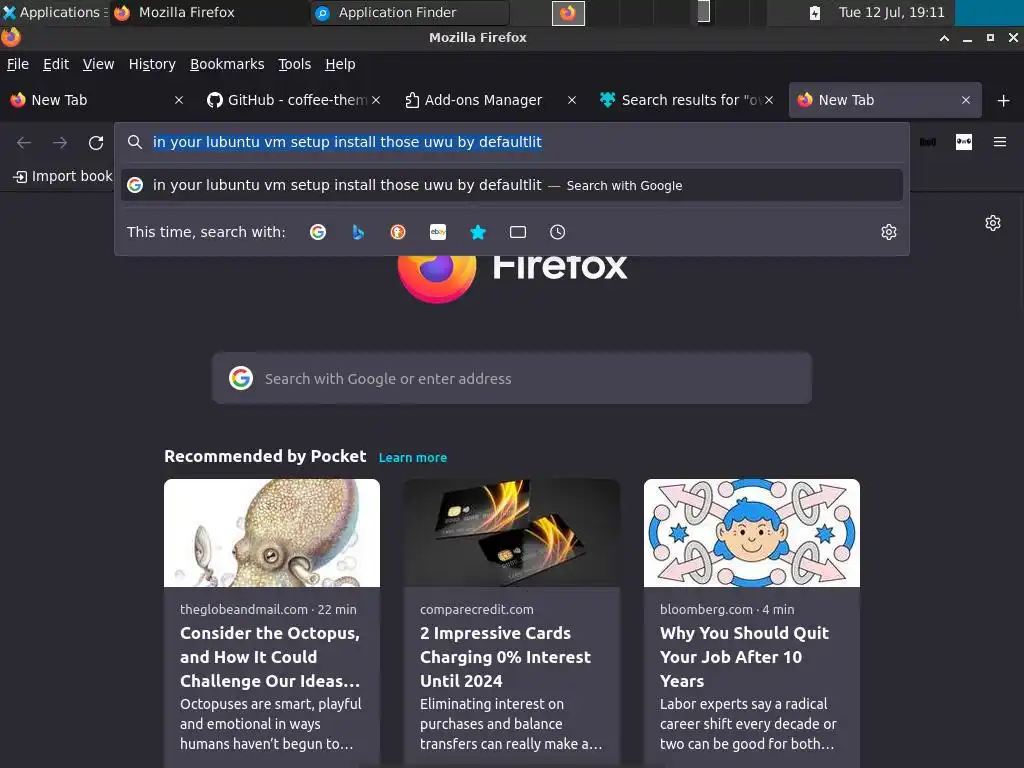Image resolution: width=1024 pixels, height=768 pixels.
Task: Select the Firefox workspace preview in panel
Action: click(x=568, y=12)
